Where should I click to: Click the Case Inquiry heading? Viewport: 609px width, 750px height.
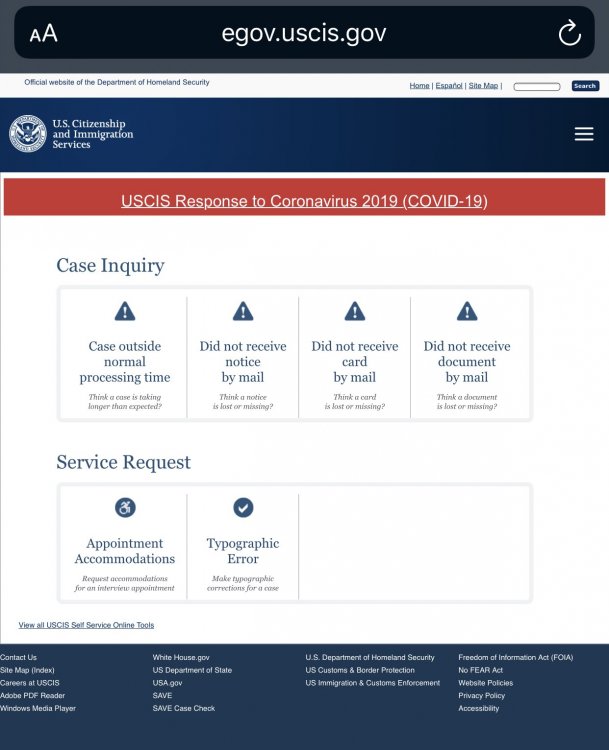click(111, 265)
